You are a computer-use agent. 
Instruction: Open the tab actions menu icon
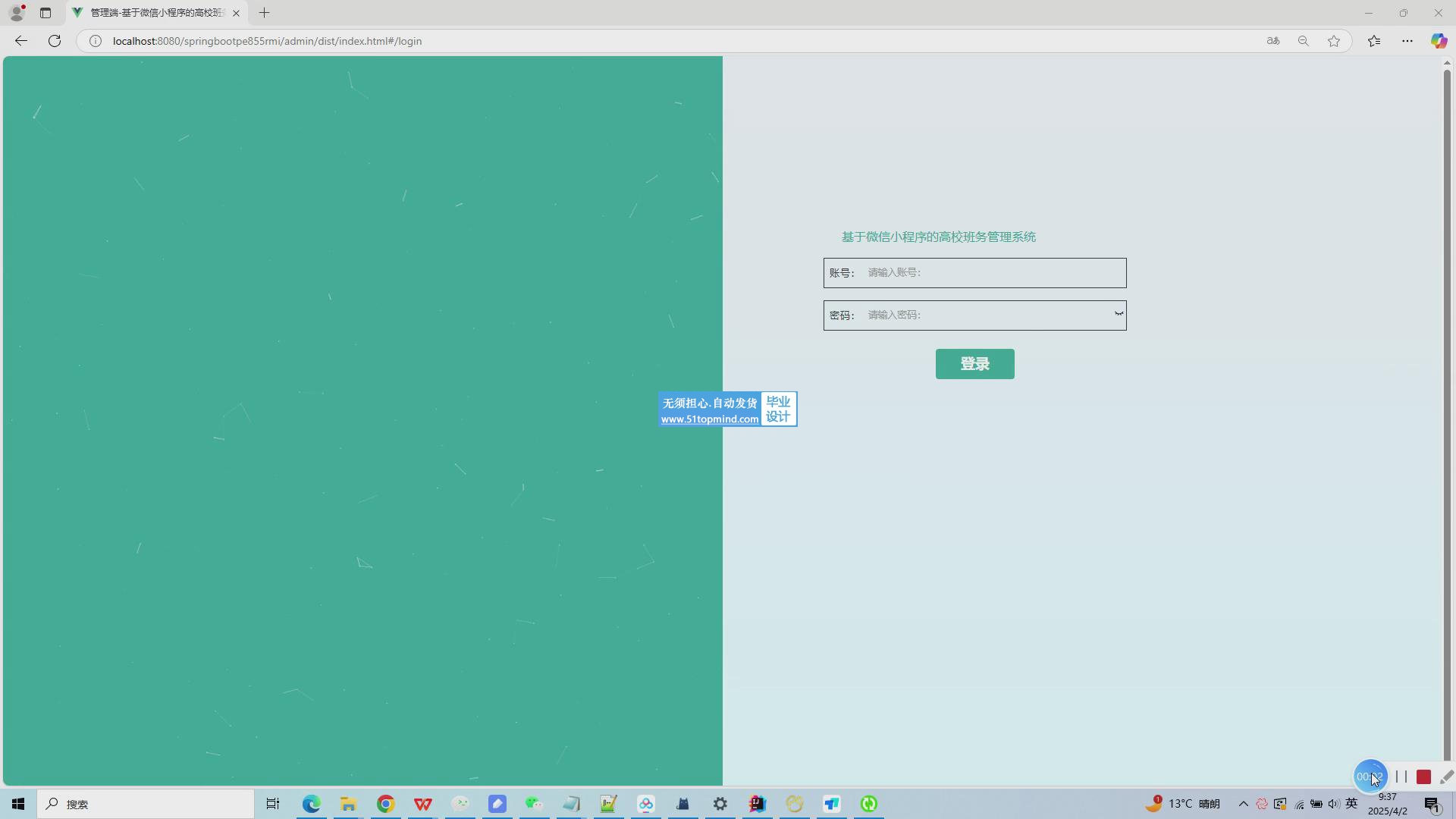coord(45,13)
